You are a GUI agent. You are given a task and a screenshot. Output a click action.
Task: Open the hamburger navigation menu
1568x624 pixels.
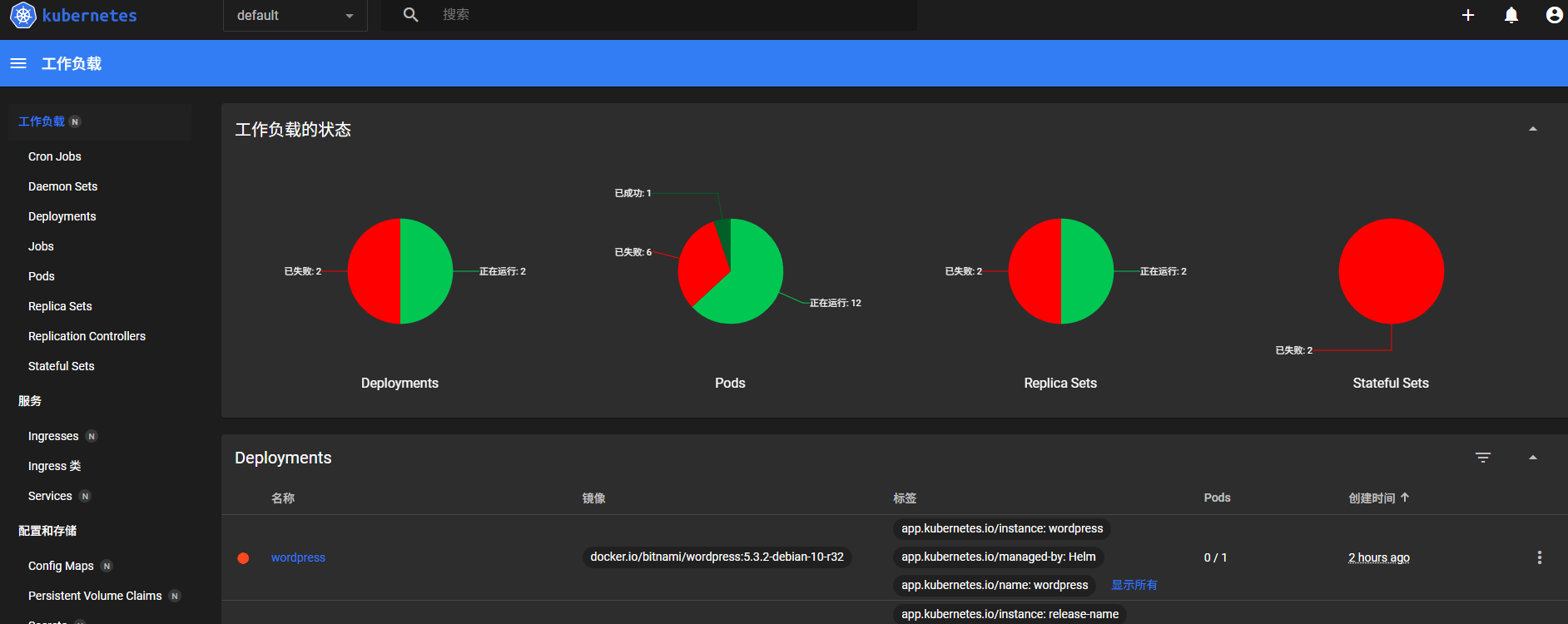point(18,63)
